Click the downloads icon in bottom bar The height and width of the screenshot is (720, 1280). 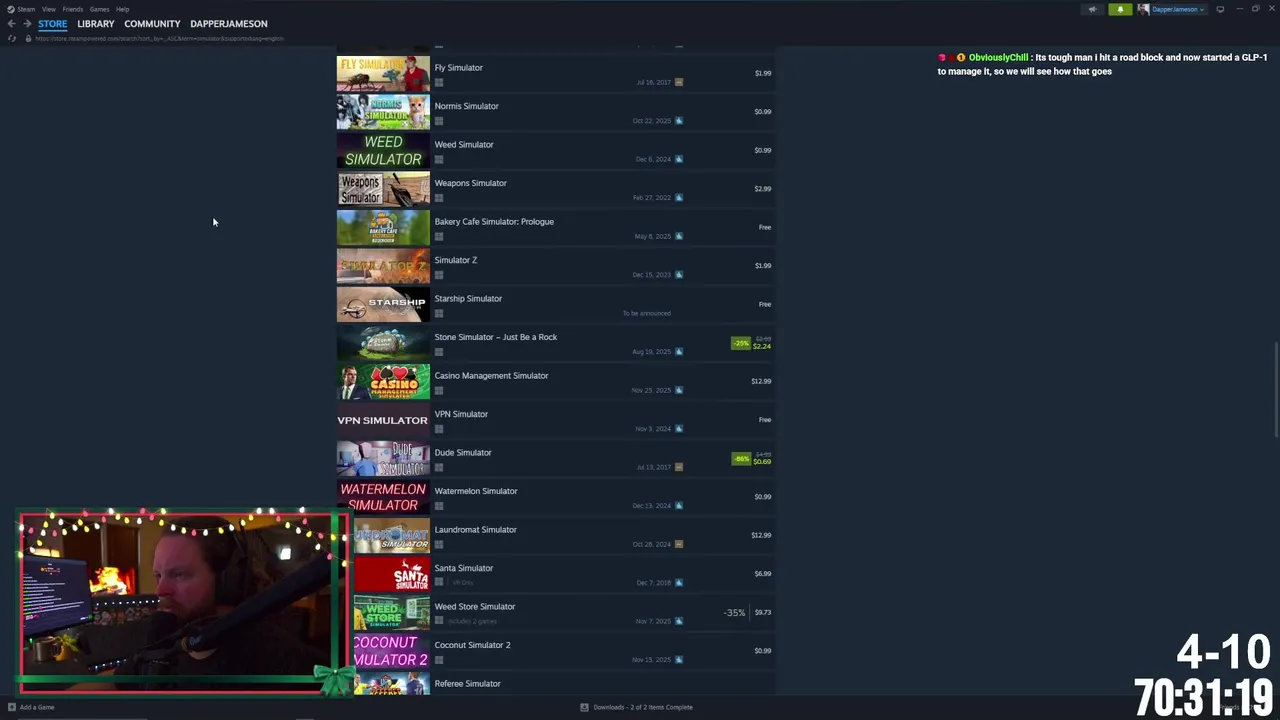pos(584,707)
